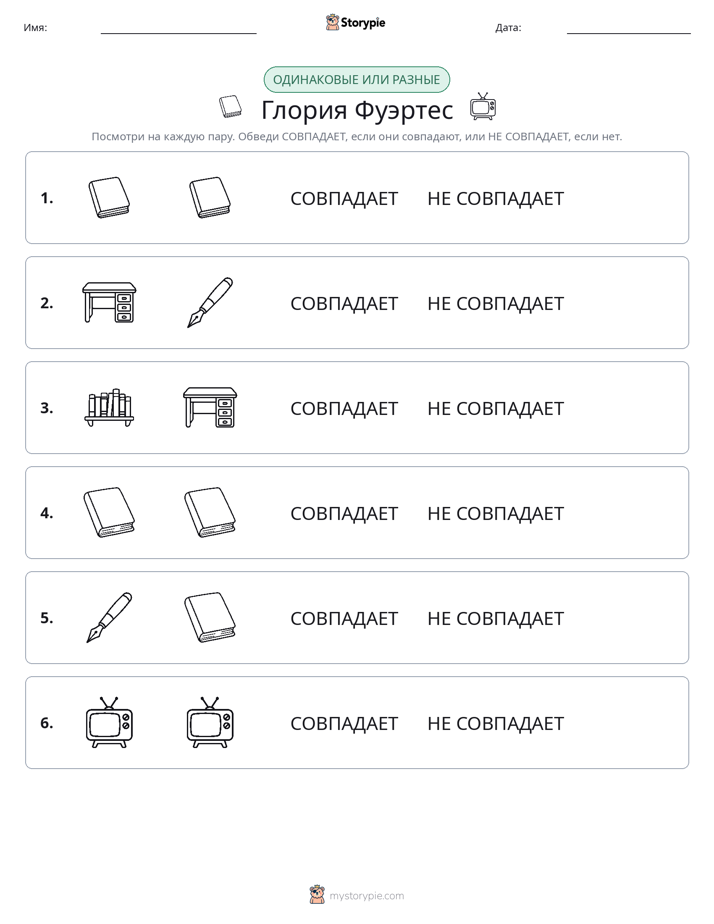Open the mystorypie.com link in footer
The image size is (714, 924).
point(366,896)
